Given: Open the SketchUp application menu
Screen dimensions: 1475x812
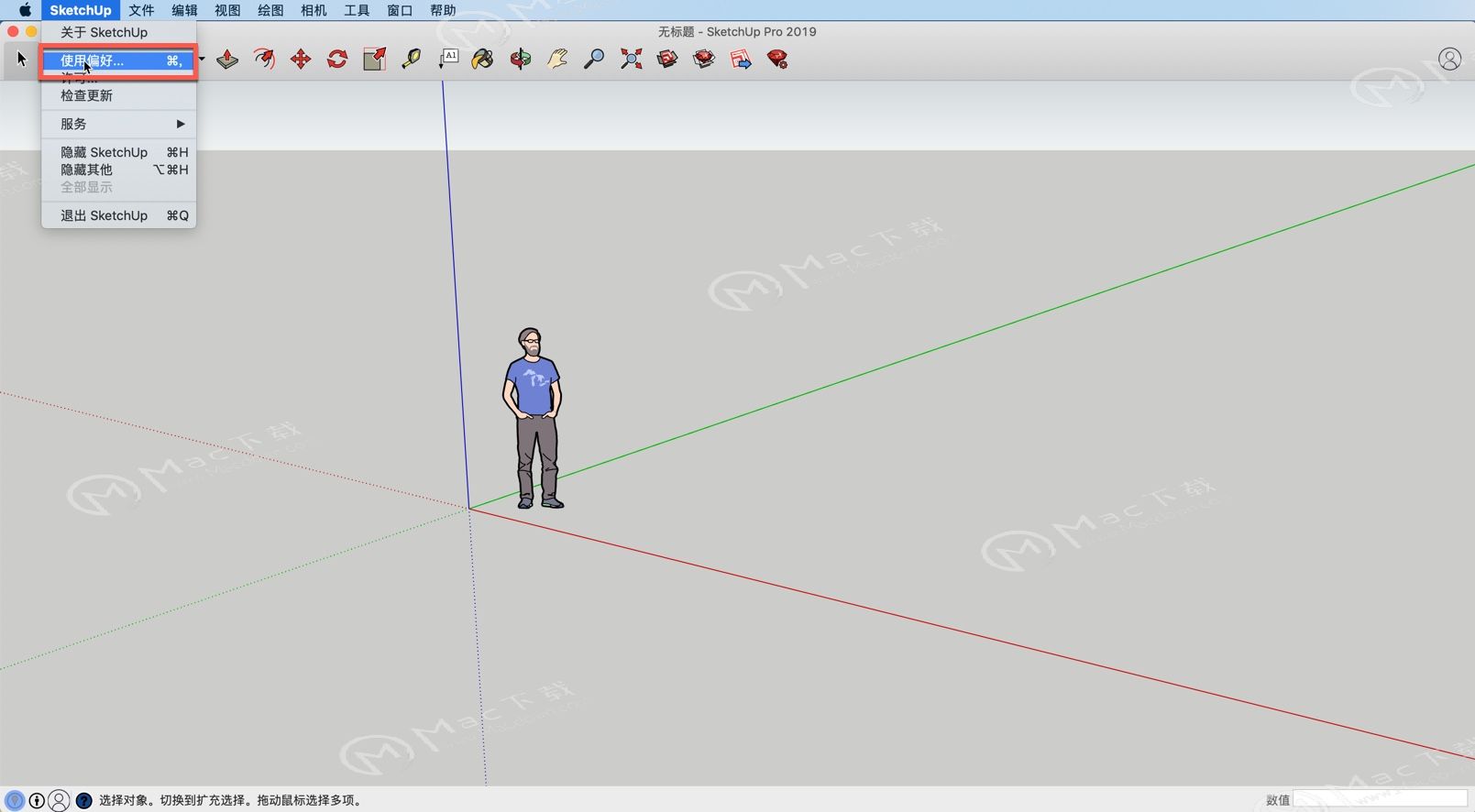Looking at the screenshot, I should (81, 10).
